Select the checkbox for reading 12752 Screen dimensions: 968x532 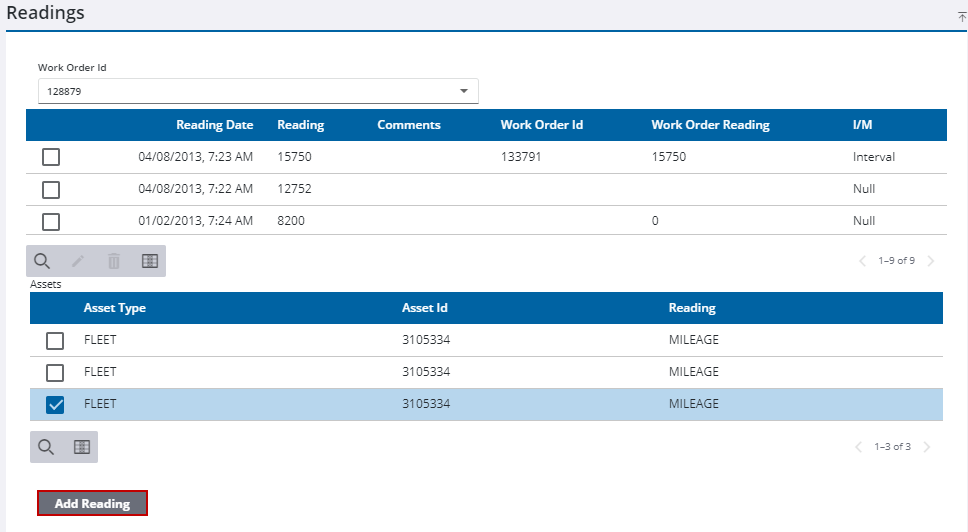[x=51, y=189]
